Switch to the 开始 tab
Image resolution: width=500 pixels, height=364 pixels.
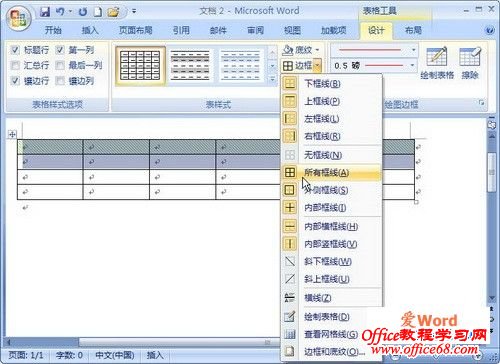point(53,30)
